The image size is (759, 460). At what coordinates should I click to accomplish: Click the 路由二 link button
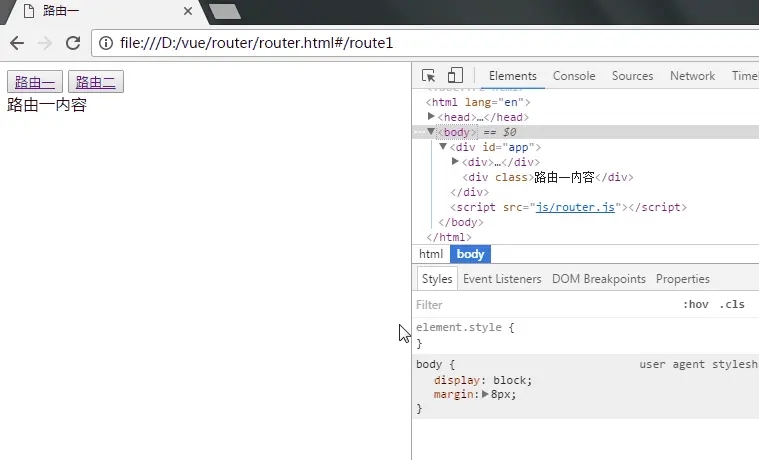click(x=96, y=81)
